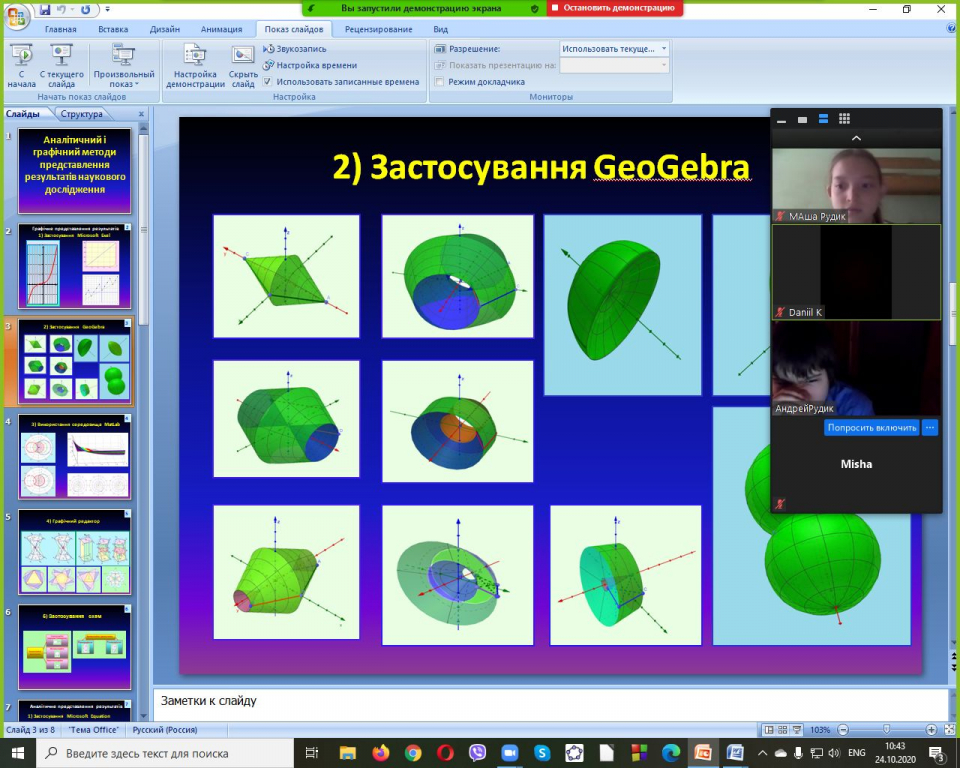The image size is (960, 768).
Task: Switch Zoom panel to single active speaker view
Action: (x=802, y=119)
